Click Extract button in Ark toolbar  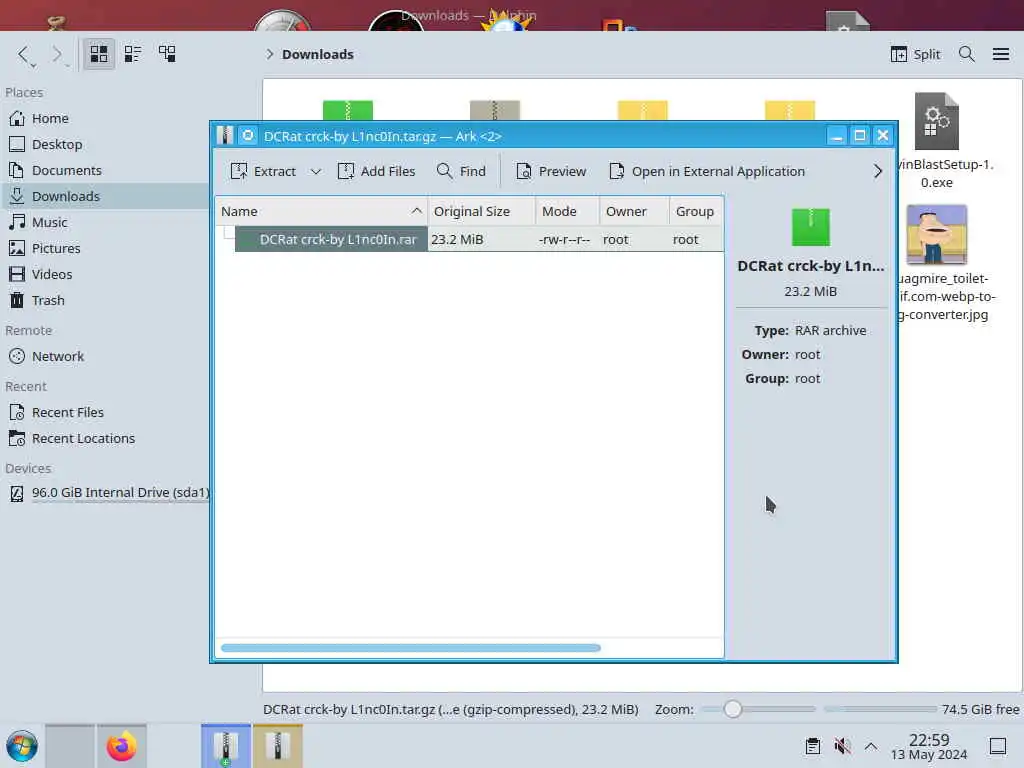(263, 172)
